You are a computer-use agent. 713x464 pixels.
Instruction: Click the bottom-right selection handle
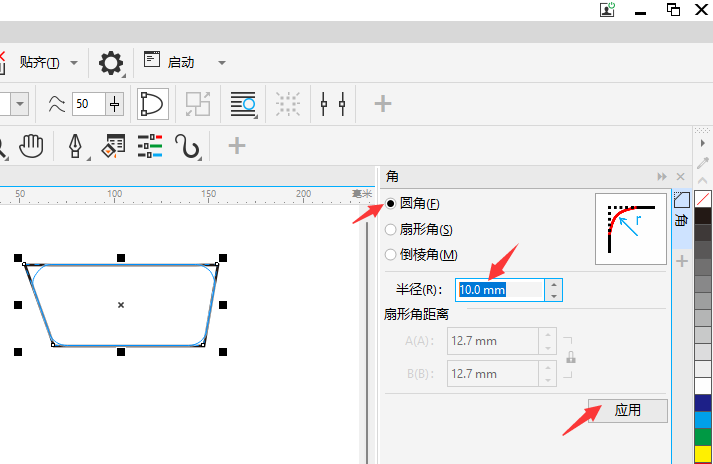(223, 352)
